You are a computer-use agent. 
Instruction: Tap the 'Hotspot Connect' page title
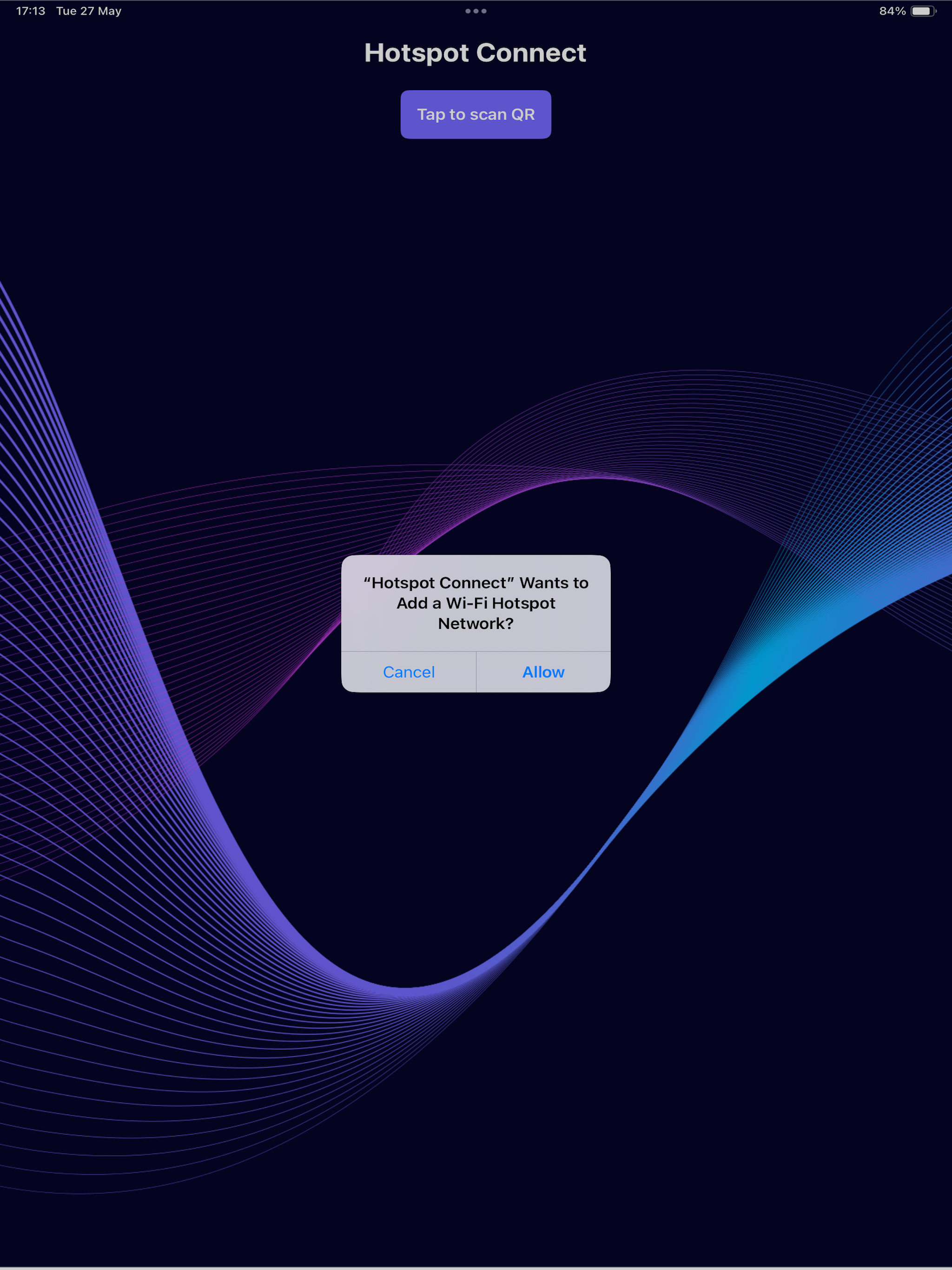(476, 53)
